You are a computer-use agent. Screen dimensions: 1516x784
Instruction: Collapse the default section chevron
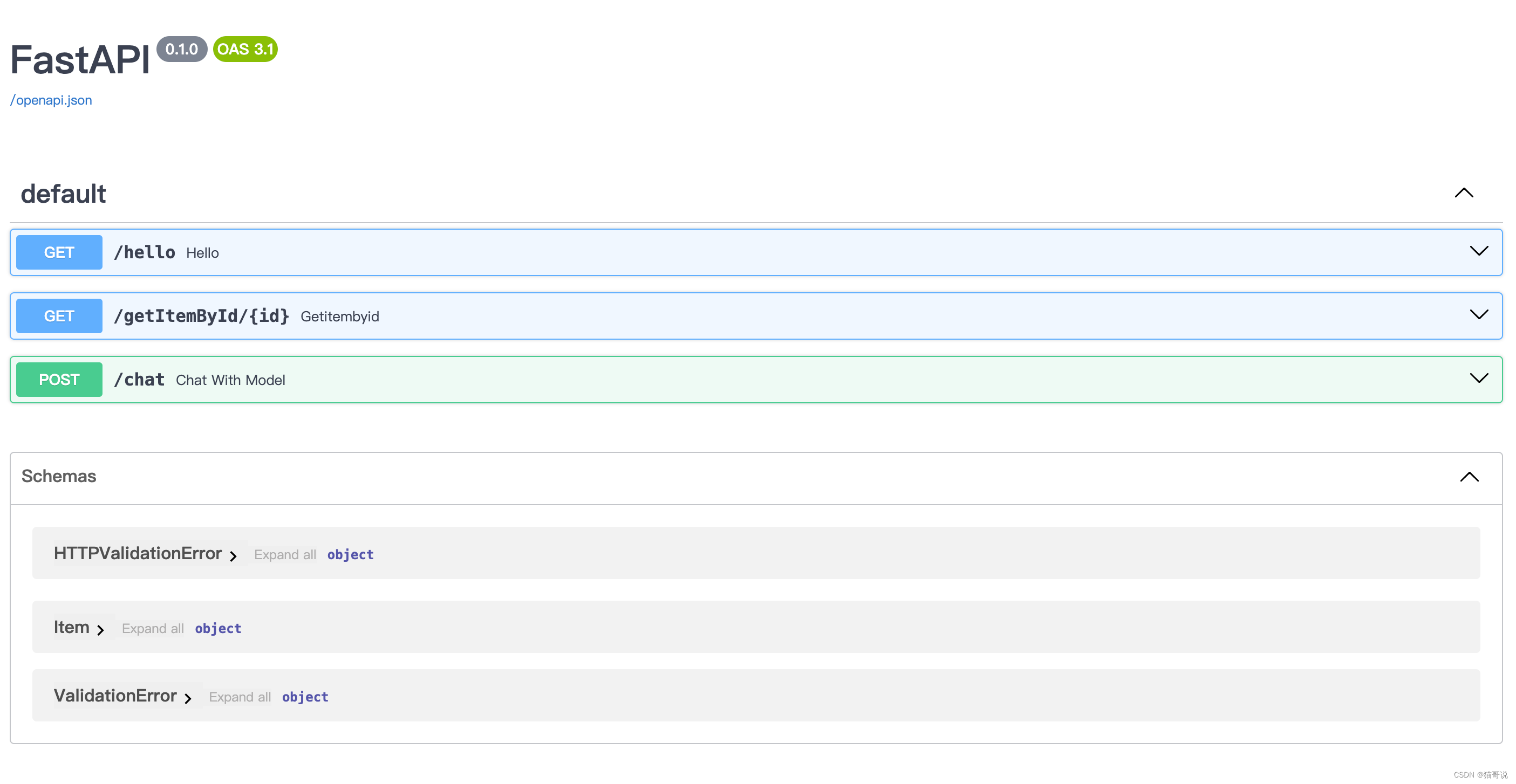[x=1464, y=193]
